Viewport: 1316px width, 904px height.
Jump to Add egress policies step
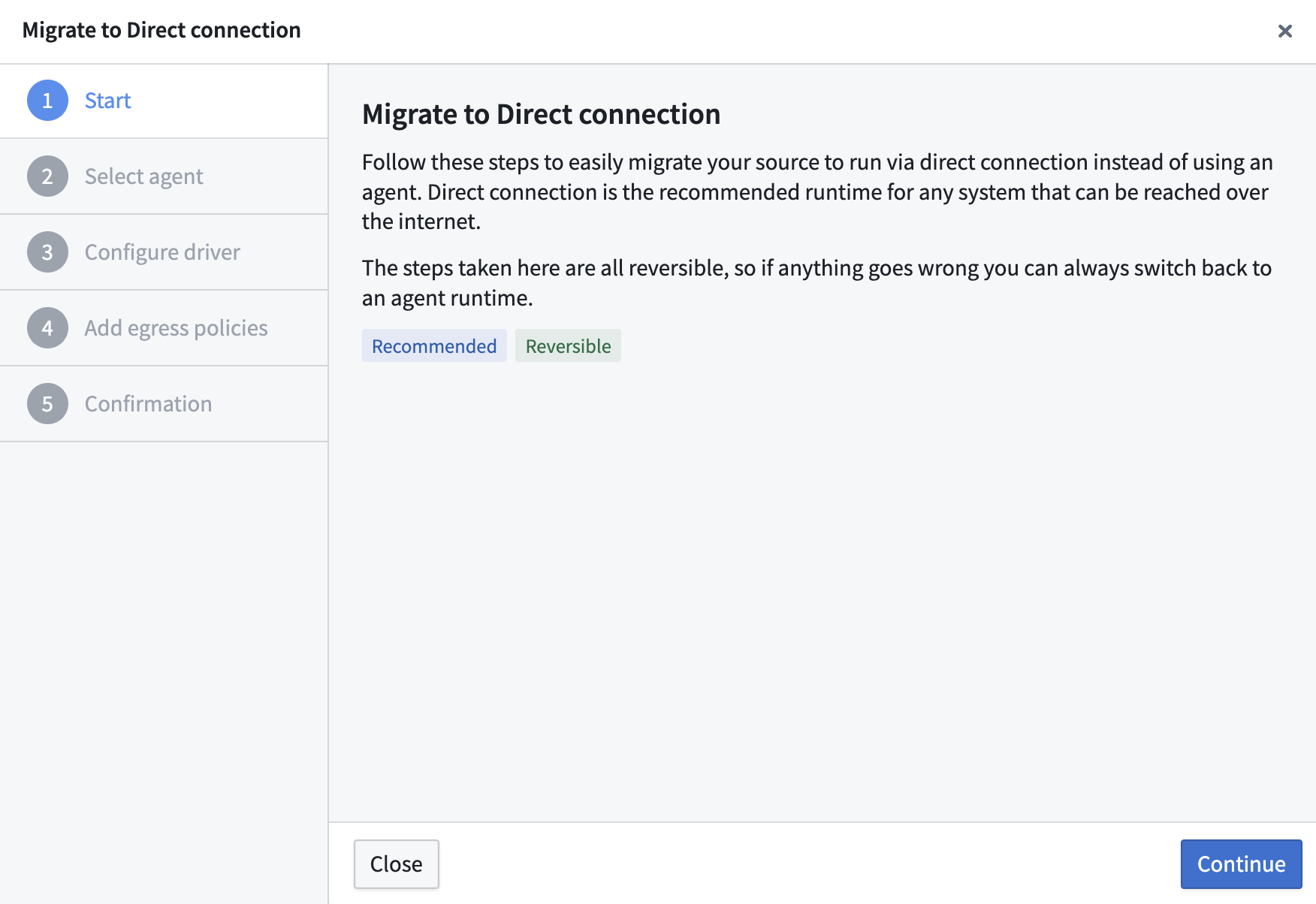point(176,328)
